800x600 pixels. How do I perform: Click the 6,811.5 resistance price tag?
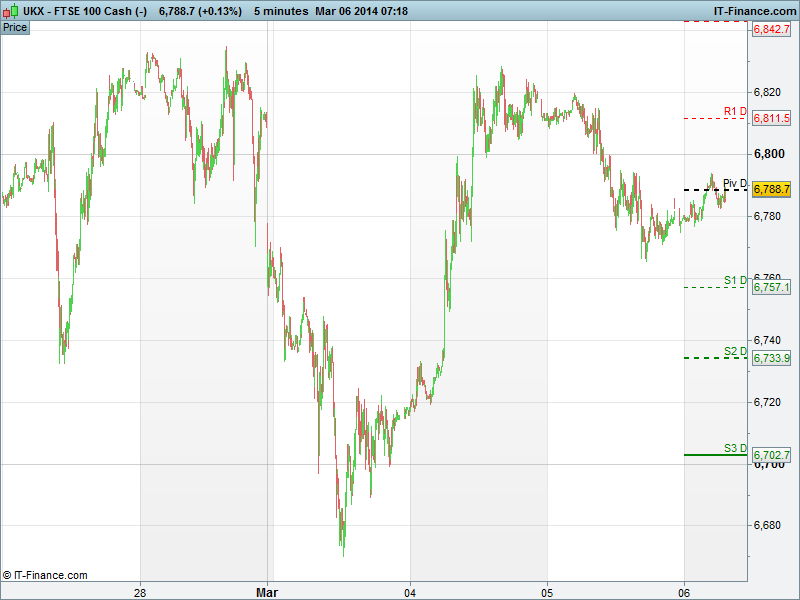[x=771, y=118]
